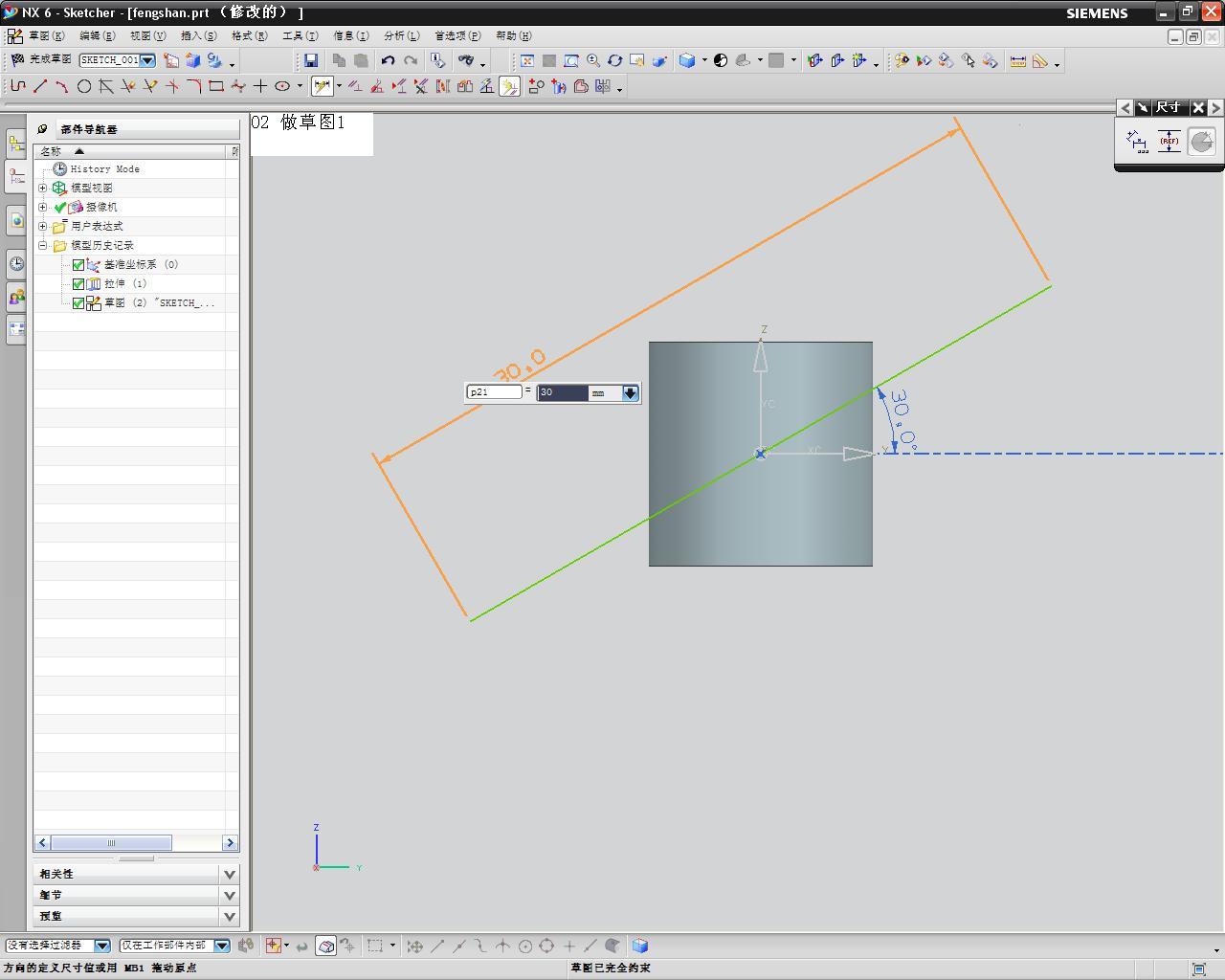Click the part navigator pin icon
Screen dimensions: 1225x980
pyautogui.click(x=42, y=128)
